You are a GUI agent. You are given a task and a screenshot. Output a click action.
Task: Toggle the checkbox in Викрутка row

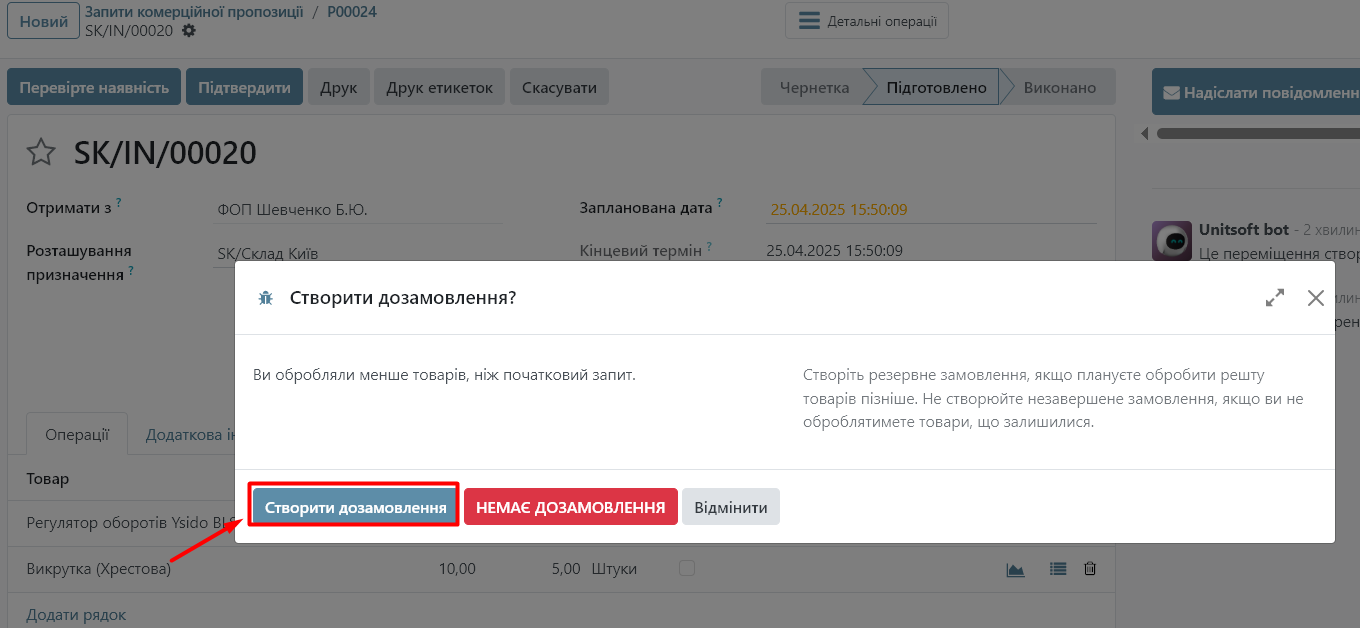[x=686, y=568]
